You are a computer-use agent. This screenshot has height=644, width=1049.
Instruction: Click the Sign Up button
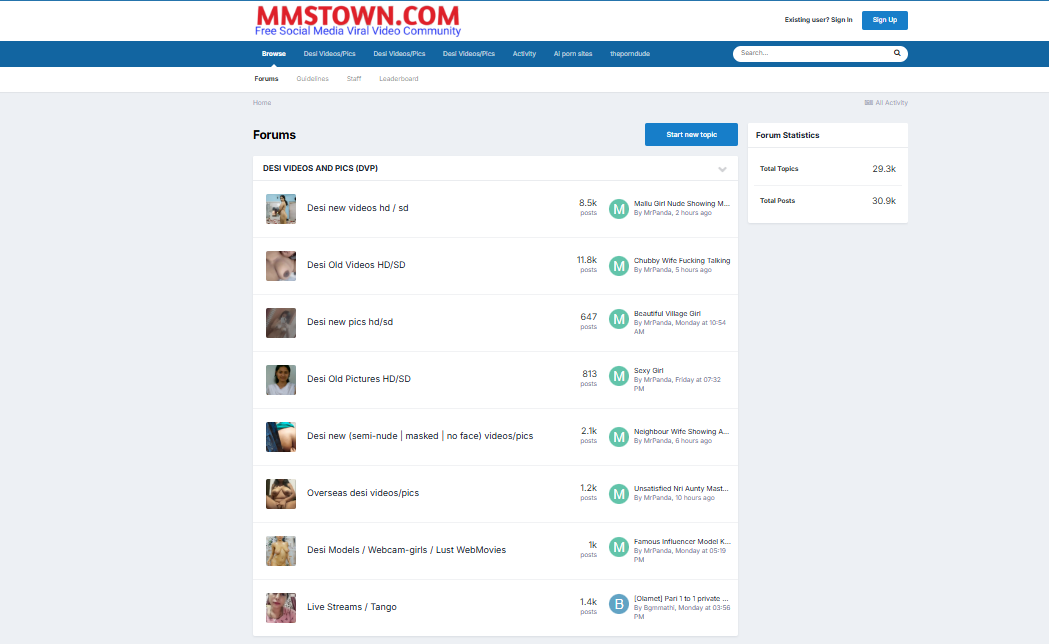click(884, 19)
